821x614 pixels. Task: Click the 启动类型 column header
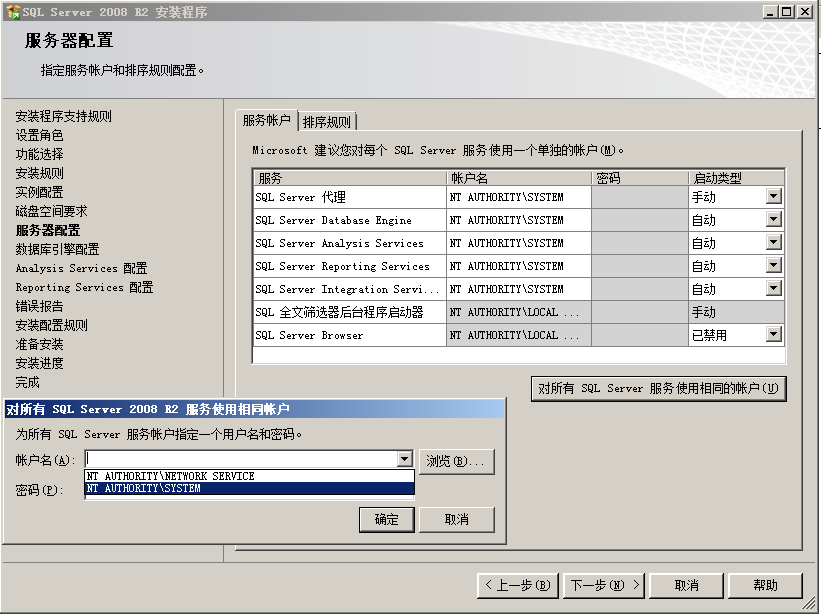pos(736,178)
